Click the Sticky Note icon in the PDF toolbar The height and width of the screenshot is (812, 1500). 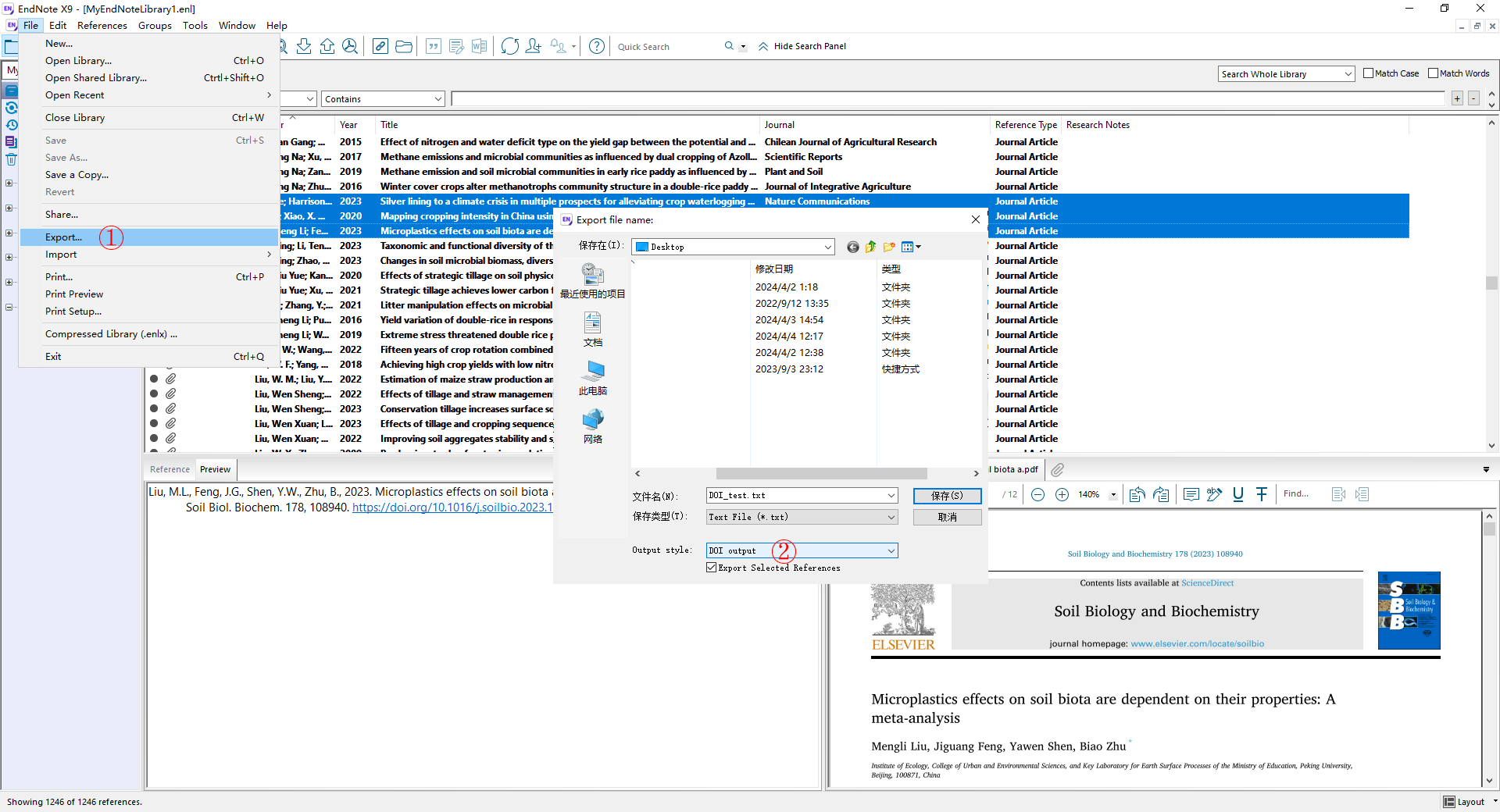(1191, 494)
